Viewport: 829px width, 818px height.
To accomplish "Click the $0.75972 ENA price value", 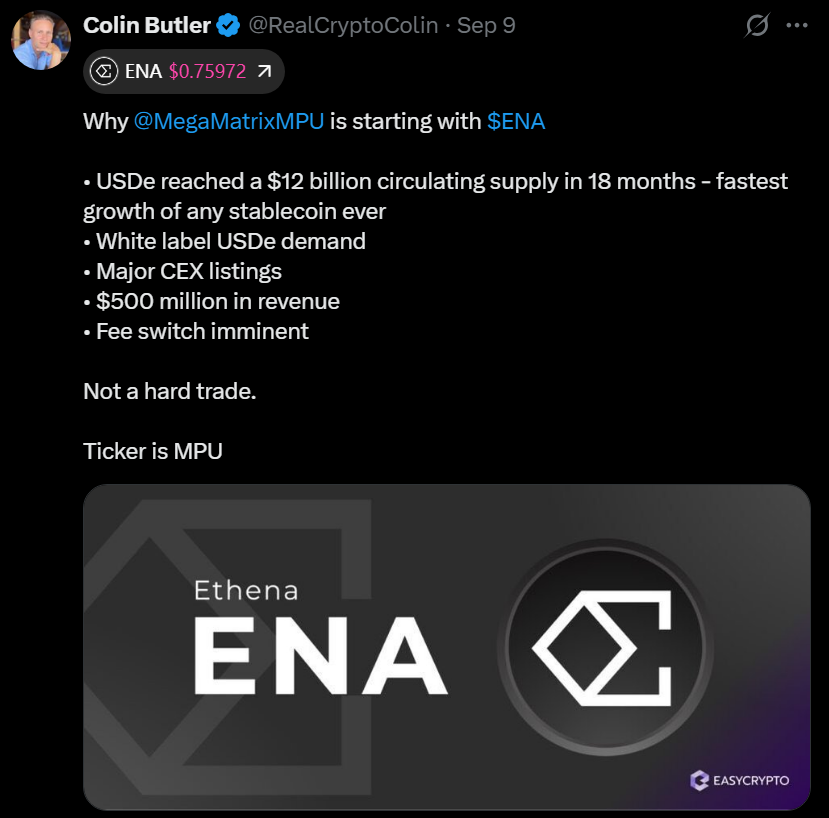I will point(207,71).
